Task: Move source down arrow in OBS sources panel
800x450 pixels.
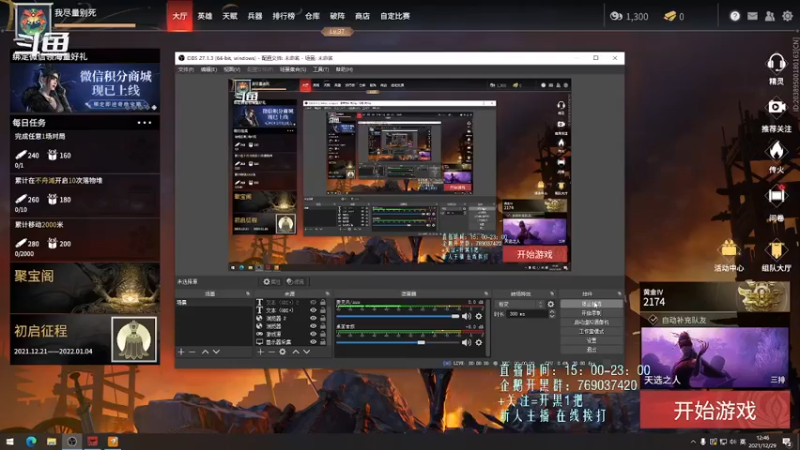Action: click(307, 352)
